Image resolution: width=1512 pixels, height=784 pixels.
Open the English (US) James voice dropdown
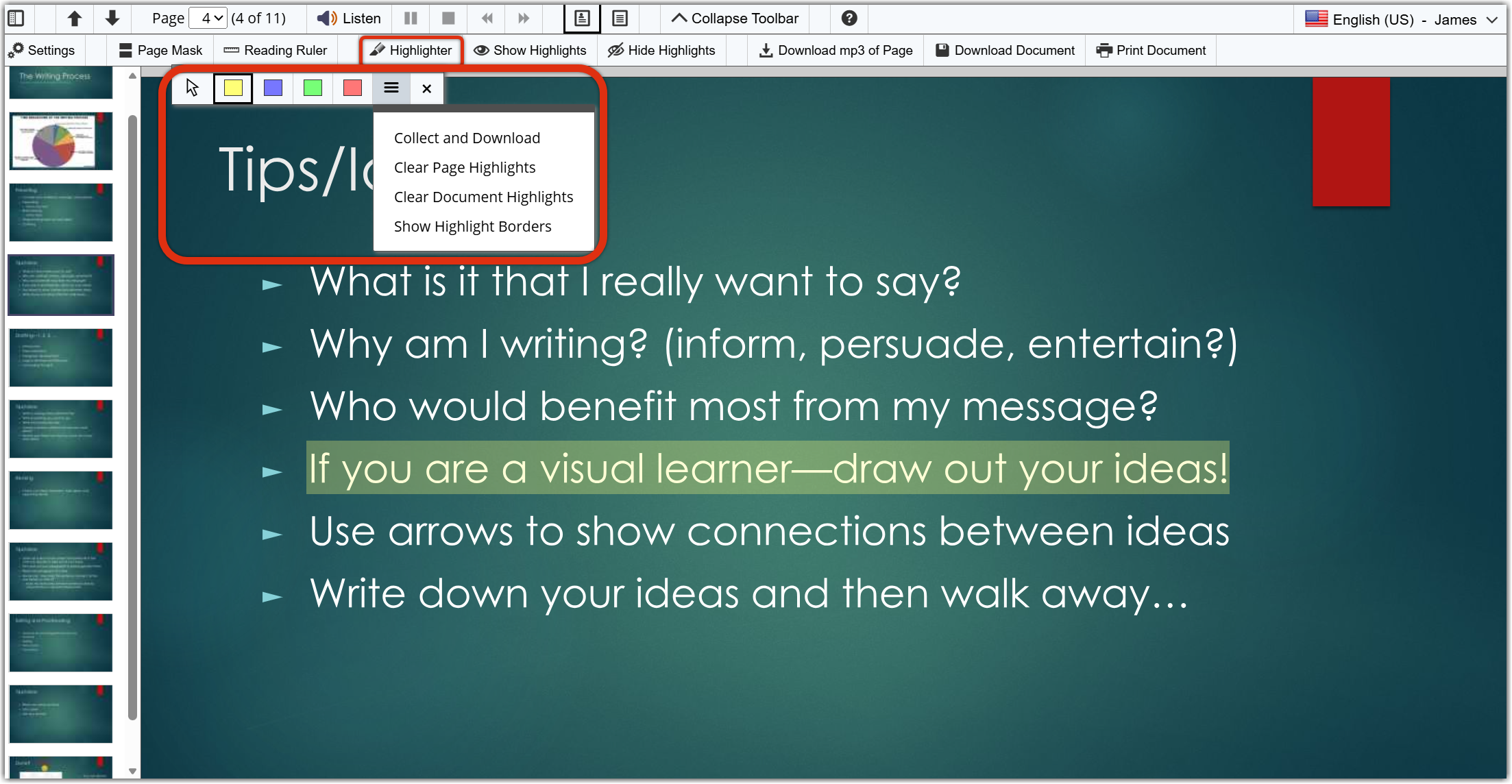pyautogui.click(x=1402, y=20)
